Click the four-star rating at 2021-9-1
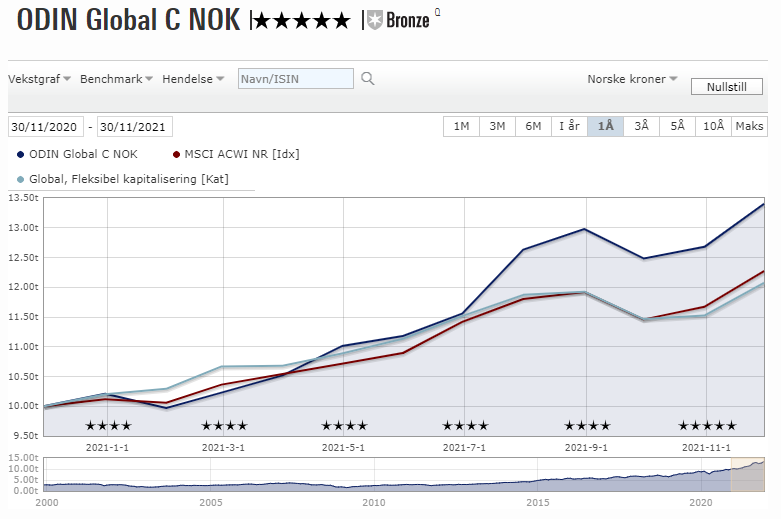The width and height of the screenshot is (781, 519). click(x=587, y=426)
